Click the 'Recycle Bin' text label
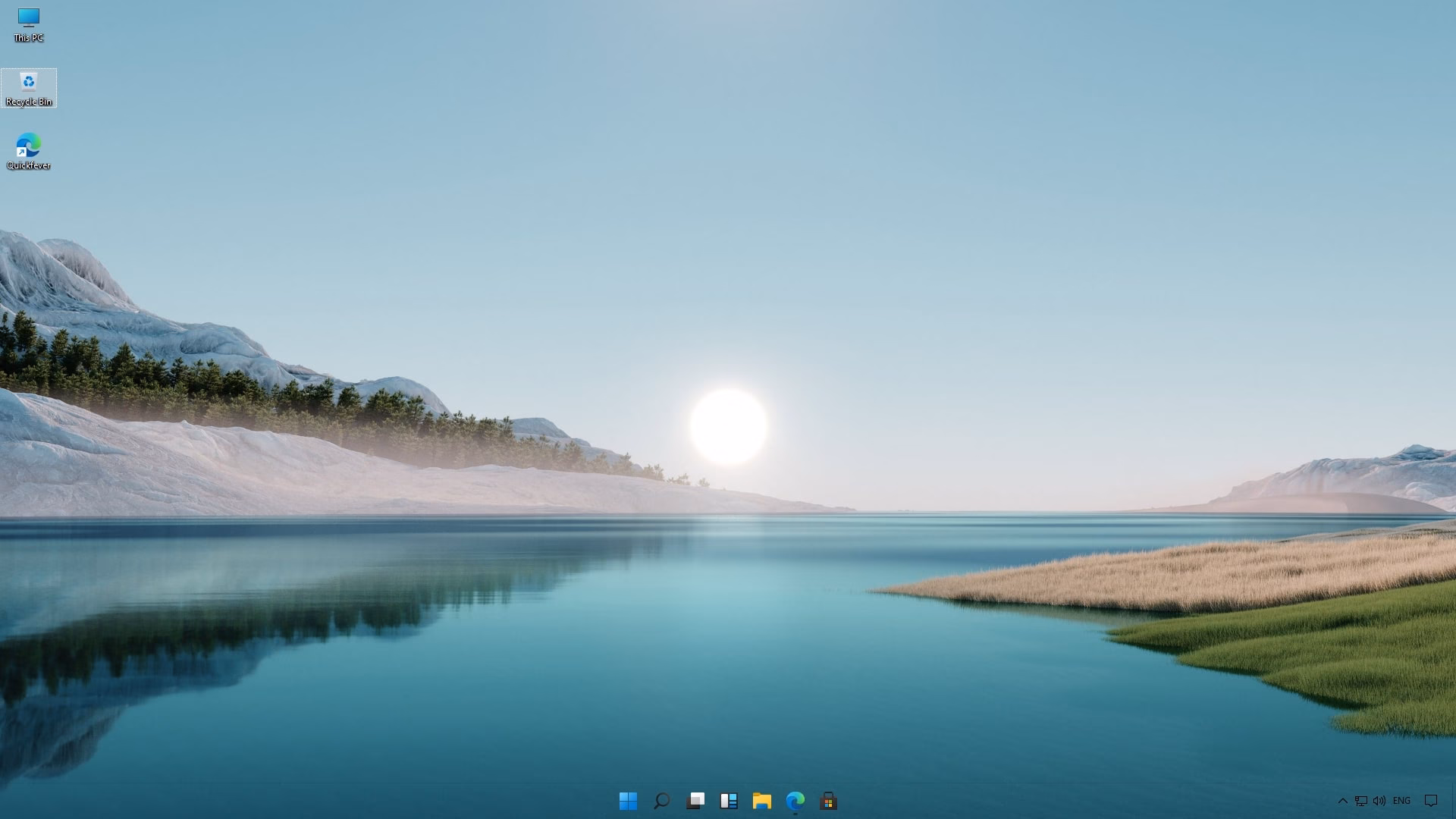 click(29, 102)
